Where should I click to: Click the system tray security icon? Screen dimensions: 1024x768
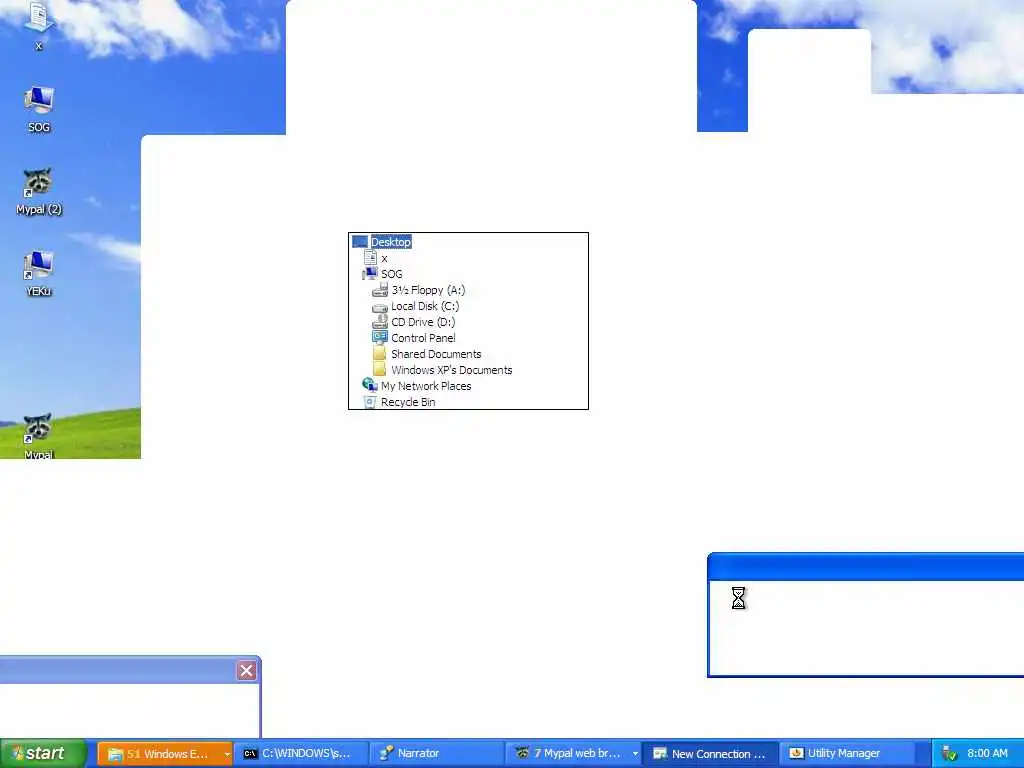(x=950, y=754)
